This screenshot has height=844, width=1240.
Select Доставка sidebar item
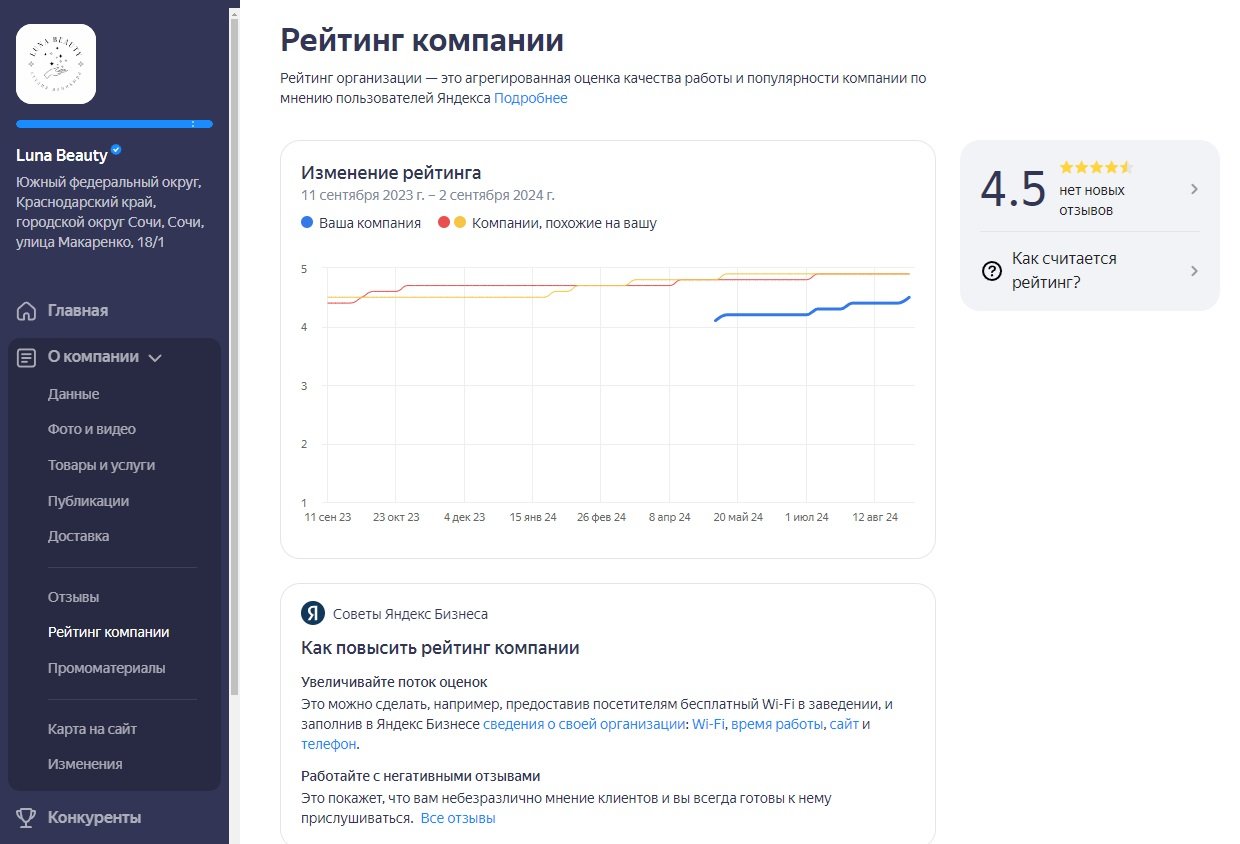pyautogui.click(x=79, y=536)
